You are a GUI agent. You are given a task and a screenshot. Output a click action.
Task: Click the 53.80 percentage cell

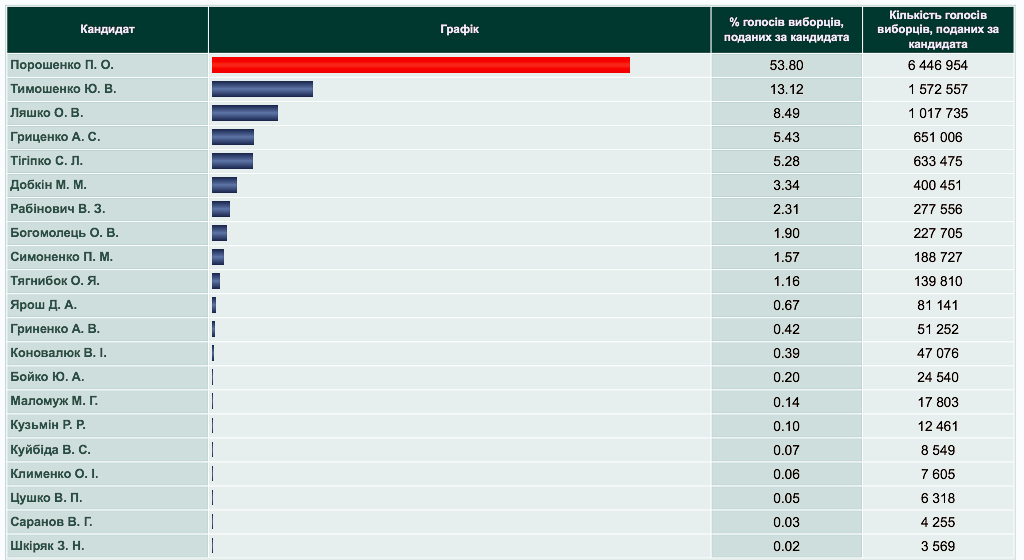click(x=787, y=66)
